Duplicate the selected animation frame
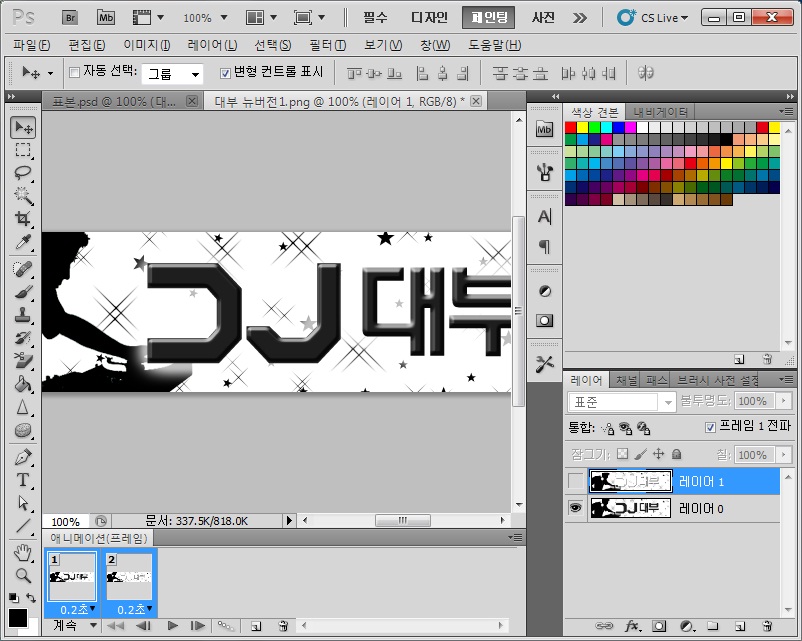802x641 pixels. point(256,626)
